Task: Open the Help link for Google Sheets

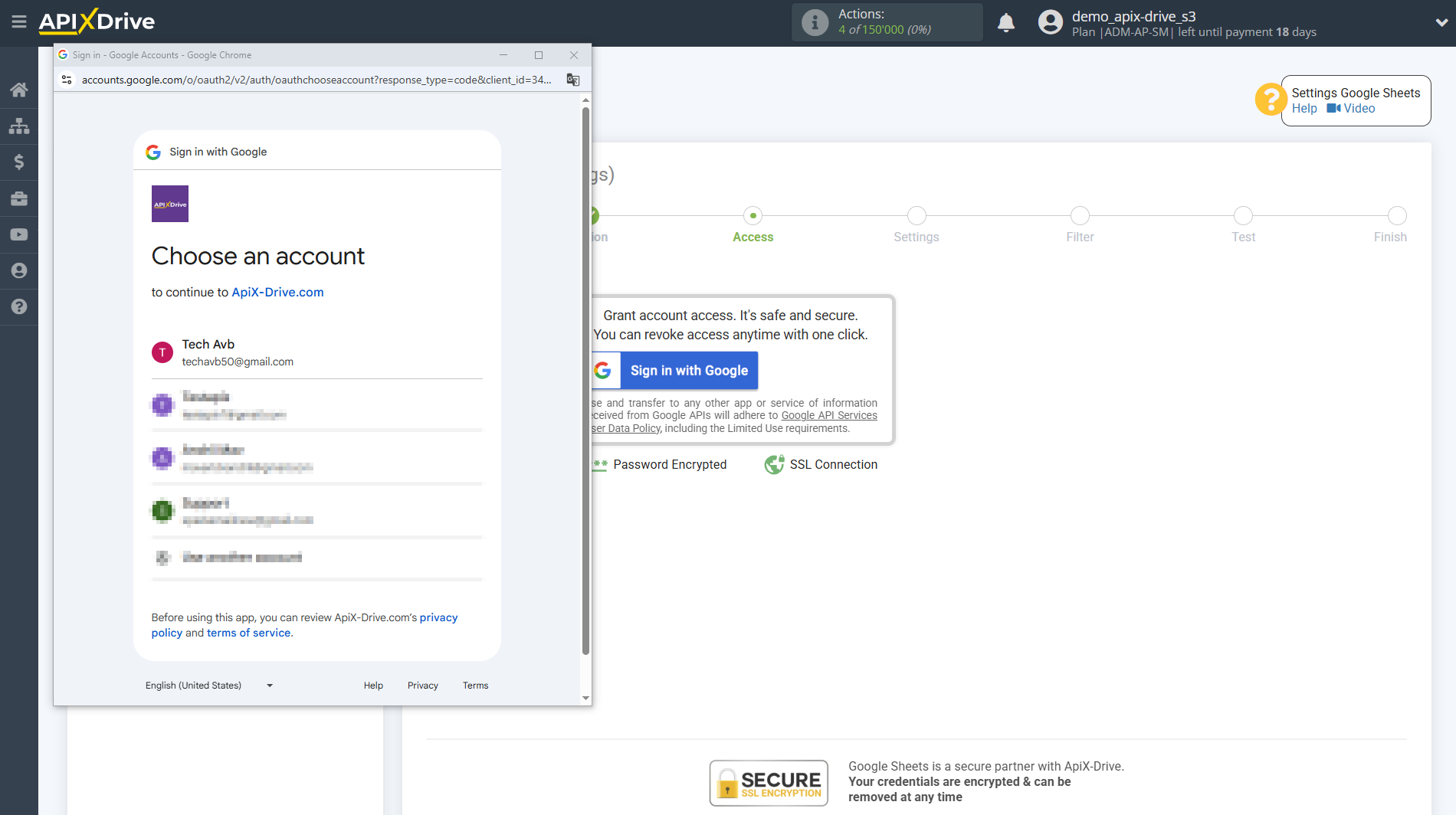Action: point(1304,109)
